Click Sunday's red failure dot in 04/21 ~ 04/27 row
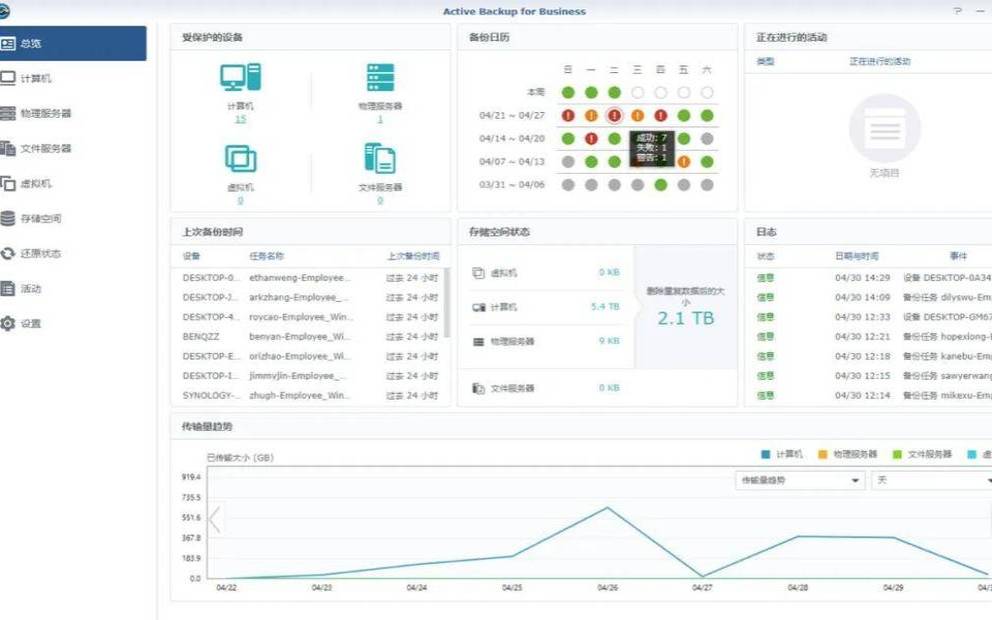 pos(568,116)
